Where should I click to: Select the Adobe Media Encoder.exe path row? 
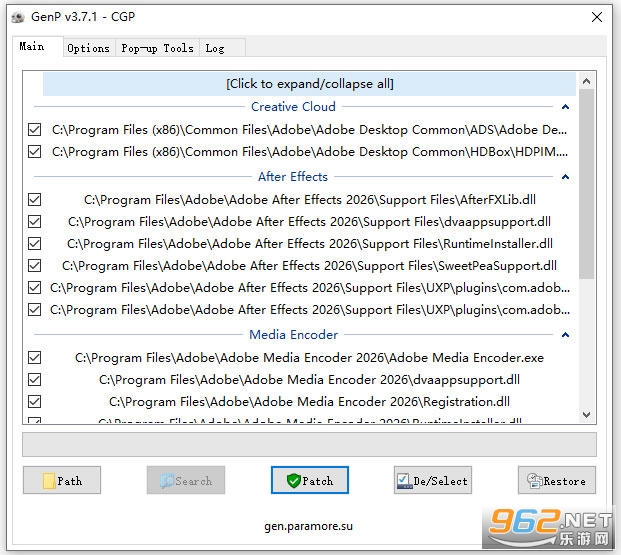click(x=309, y=357)
